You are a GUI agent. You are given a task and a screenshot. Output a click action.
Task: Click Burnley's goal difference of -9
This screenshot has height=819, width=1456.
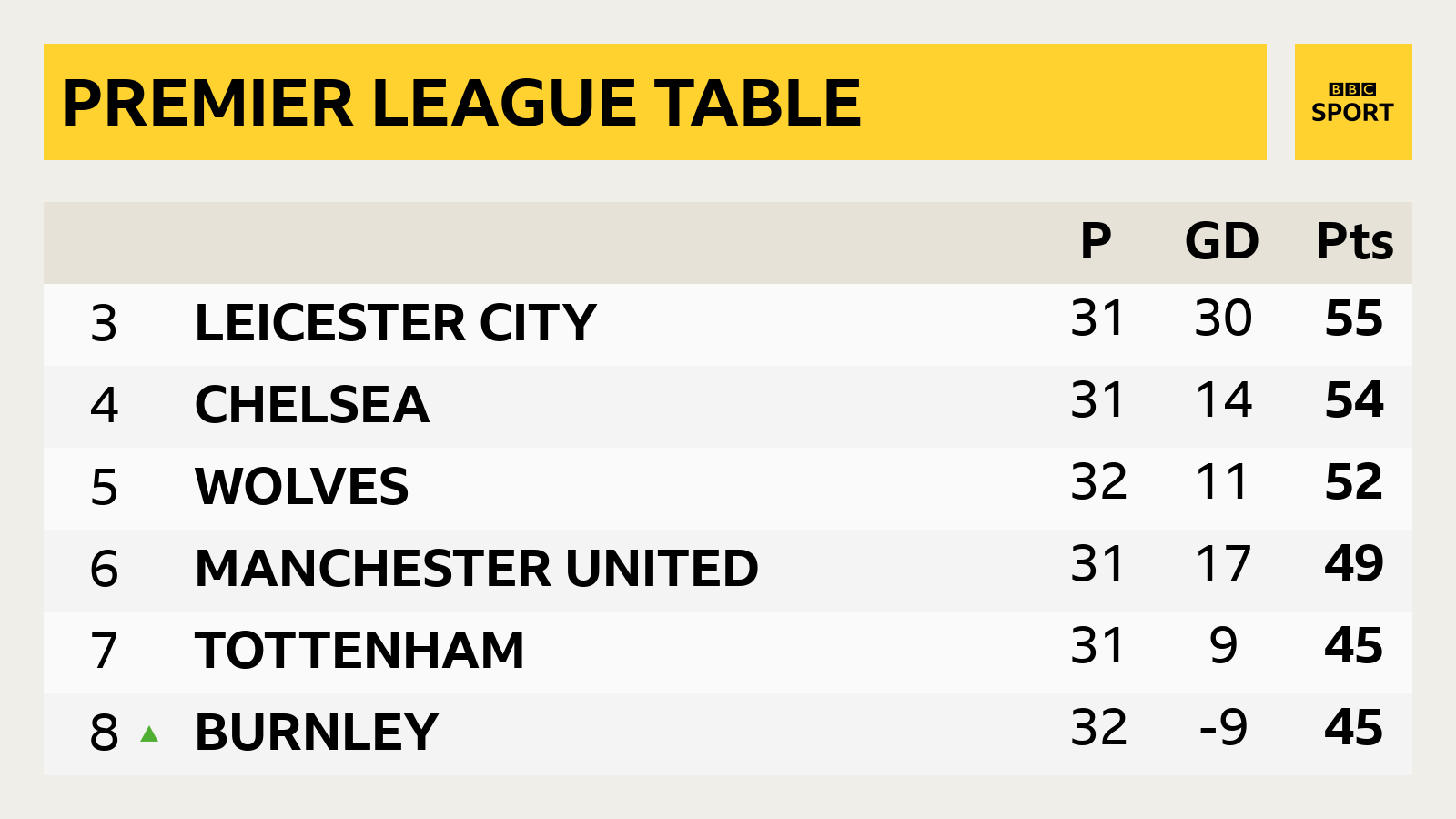[1223, 728]
